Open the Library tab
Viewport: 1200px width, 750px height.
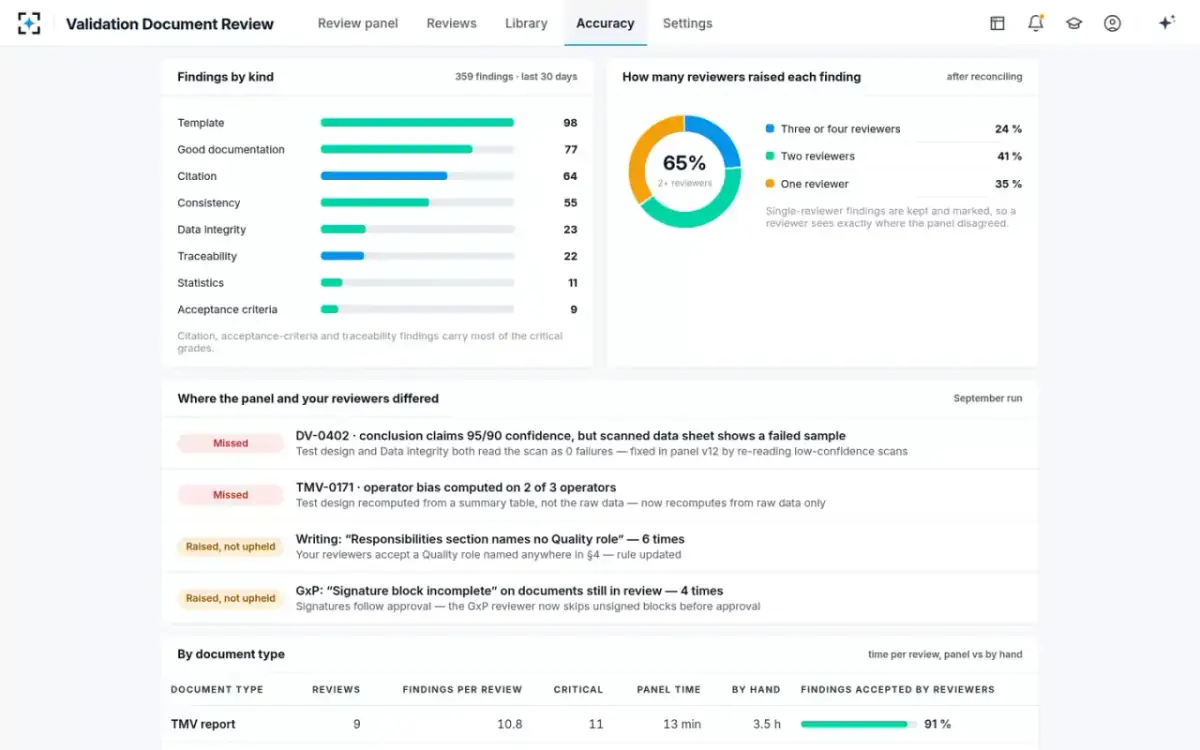[x=526, y=23]
